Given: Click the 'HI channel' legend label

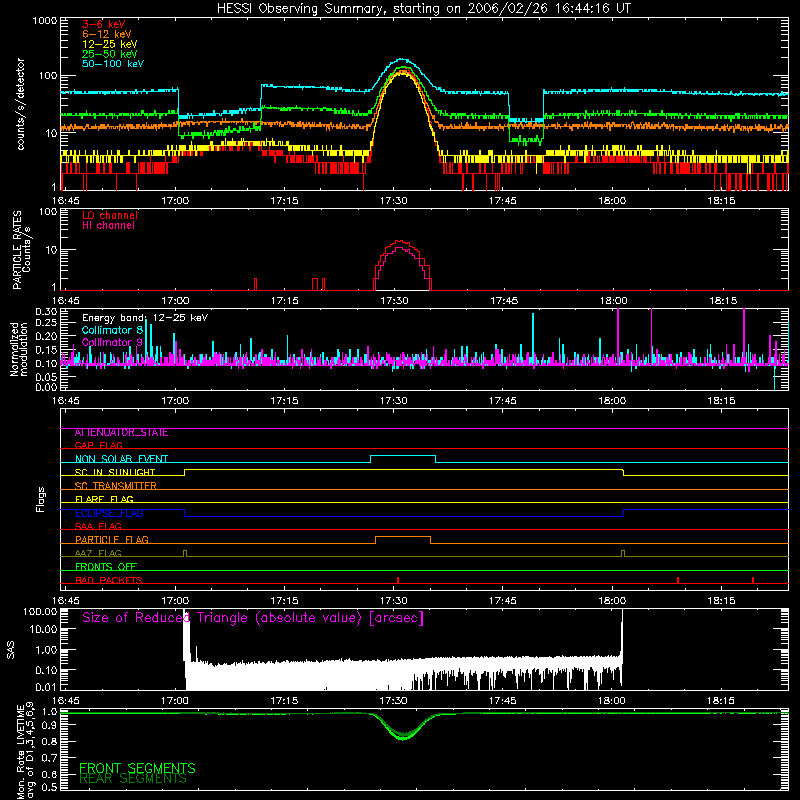Looking at the screenshot, I should coord(108,226).
